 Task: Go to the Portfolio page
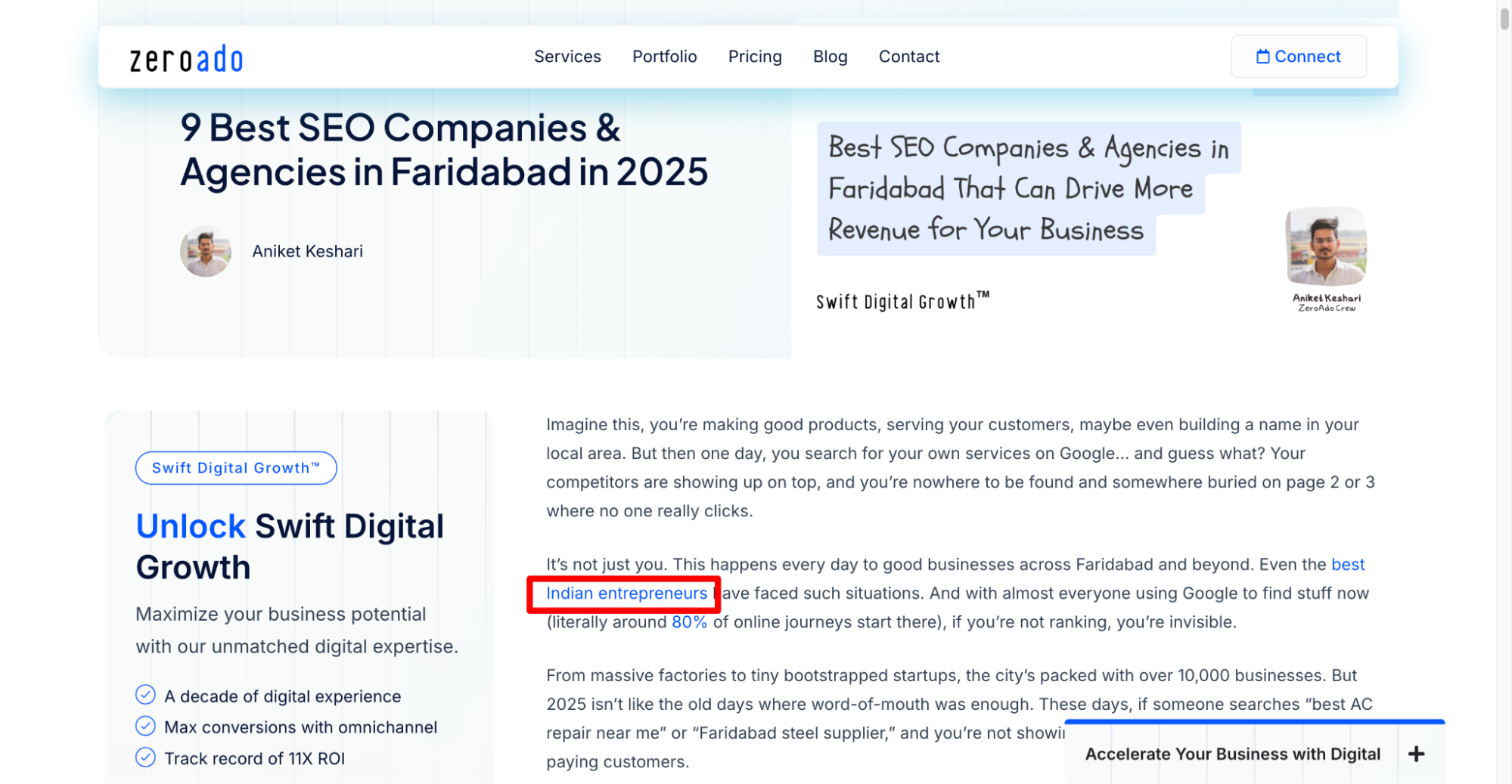(664, 56)
